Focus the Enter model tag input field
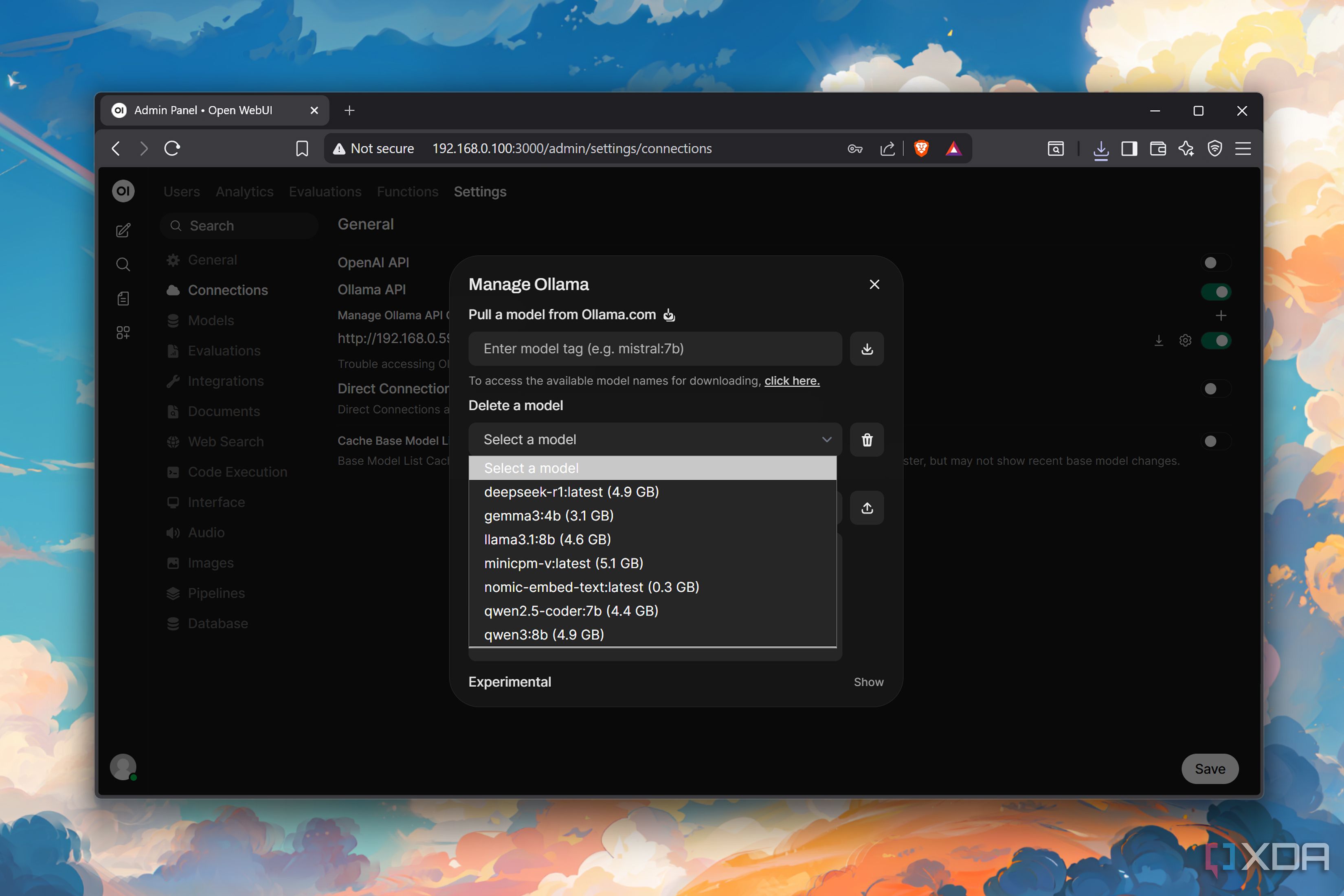Screen dimensions: 1344x896 655,349
